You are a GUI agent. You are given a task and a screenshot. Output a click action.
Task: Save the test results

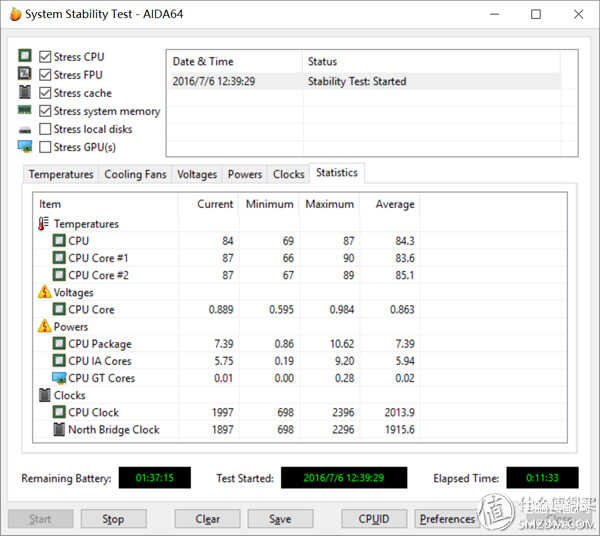pyautogui.click(x=280, y=519)
